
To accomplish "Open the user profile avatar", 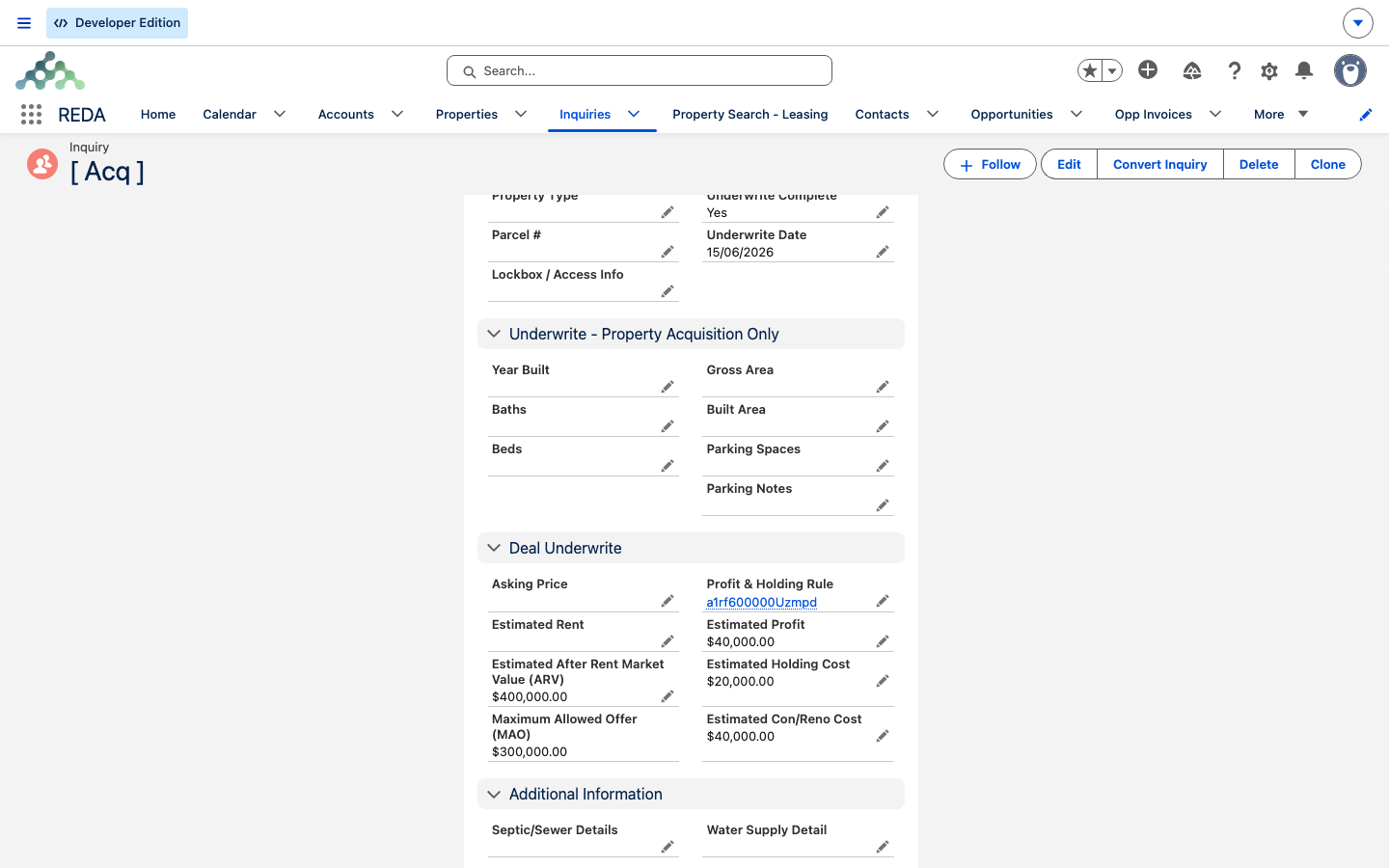I will point(1350,70).
